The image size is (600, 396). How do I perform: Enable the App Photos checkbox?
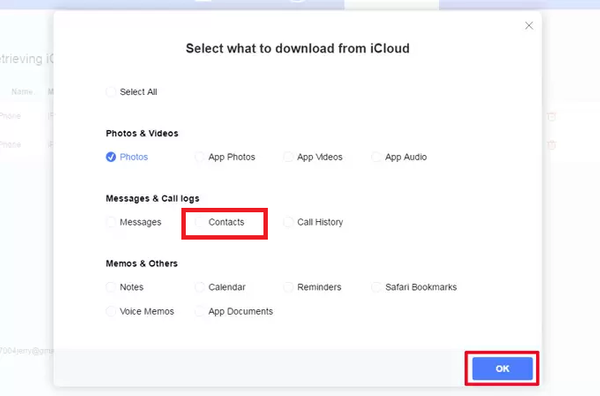[x=199, y=157]
